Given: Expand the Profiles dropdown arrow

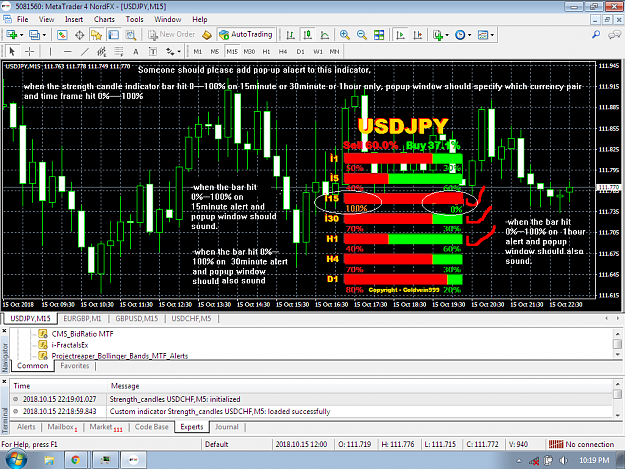Looking at the screenshot, I should [x=44, y=35].
